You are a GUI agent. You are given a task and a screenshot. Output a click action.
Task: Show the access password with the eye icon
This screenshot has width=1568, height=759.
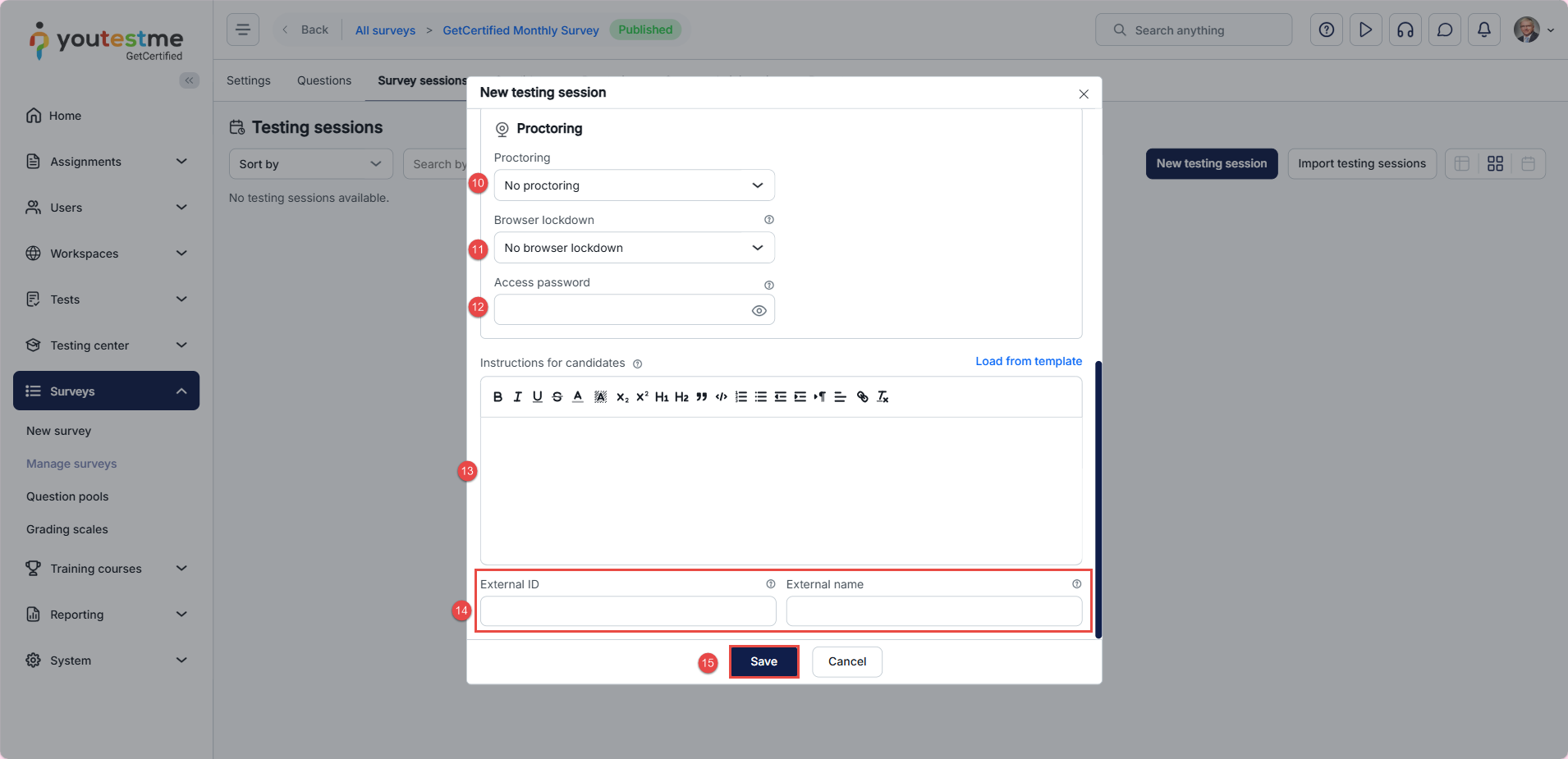tap(759, 311)
